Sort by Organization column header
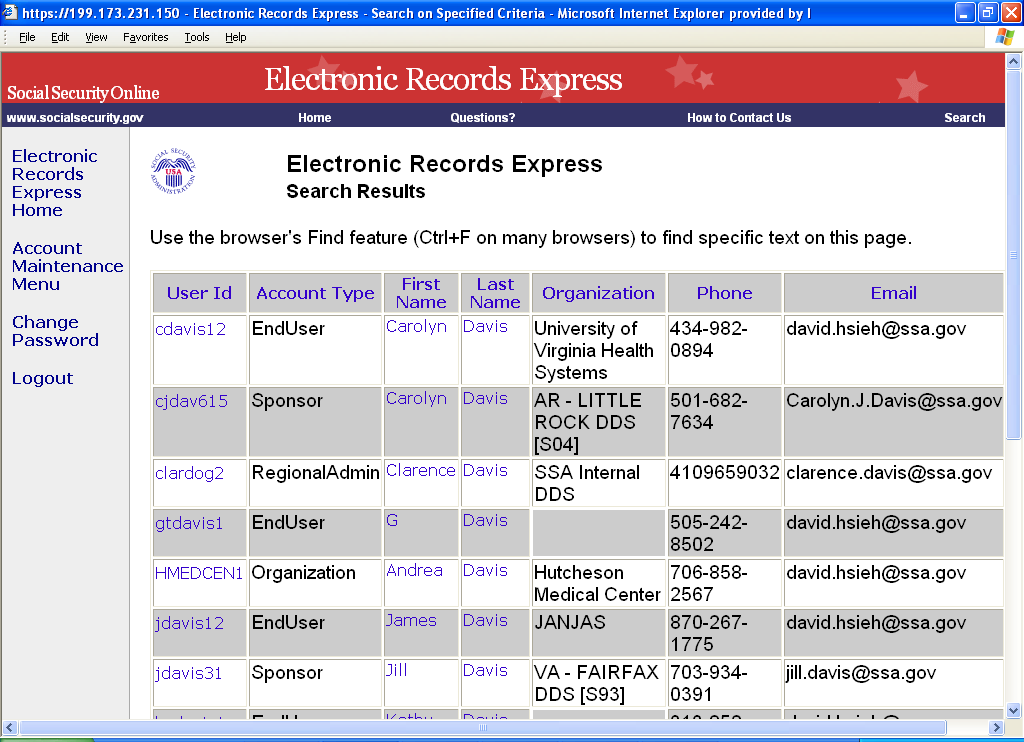 click(x=598, y=293)
